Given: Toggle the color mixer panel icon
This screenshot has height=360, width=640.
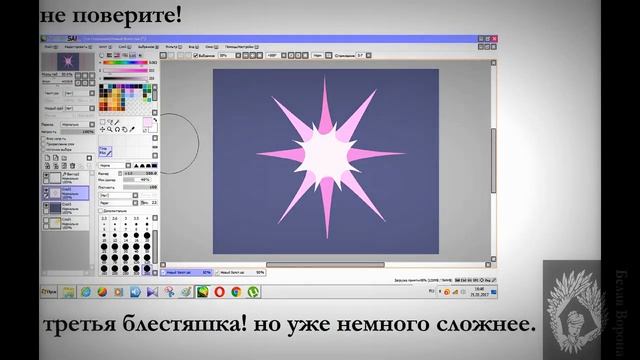Looking at the screenshot, I should point(124,55).
